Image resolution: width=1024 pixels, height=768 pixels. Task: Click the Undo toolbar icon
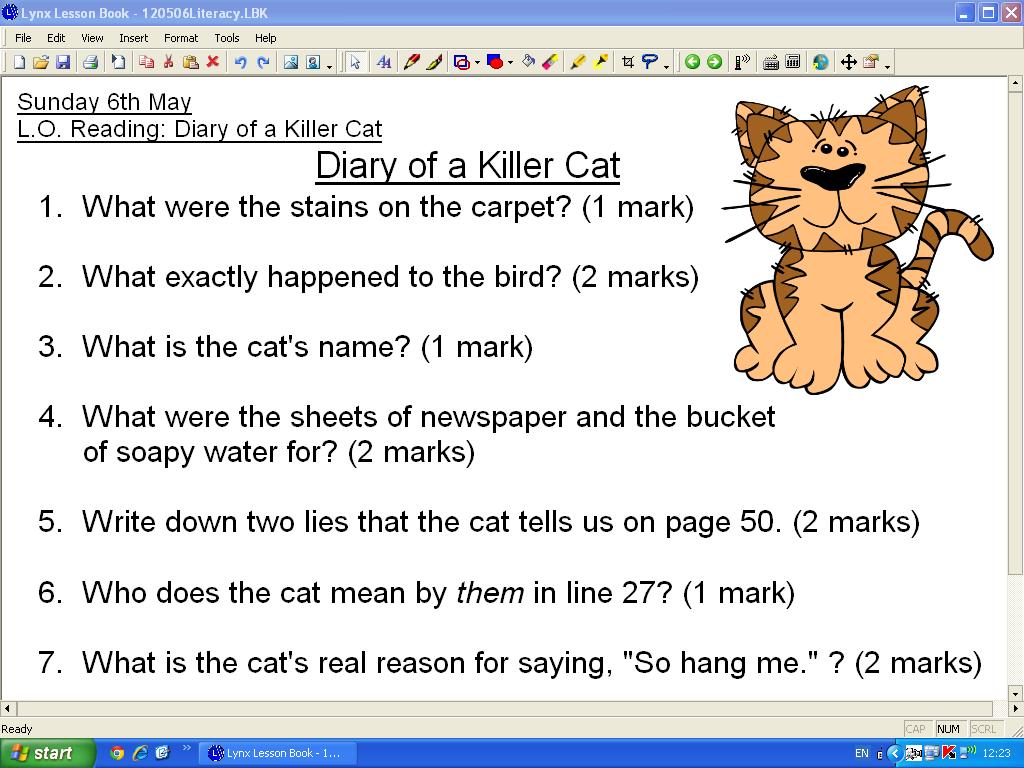point(240,61)
